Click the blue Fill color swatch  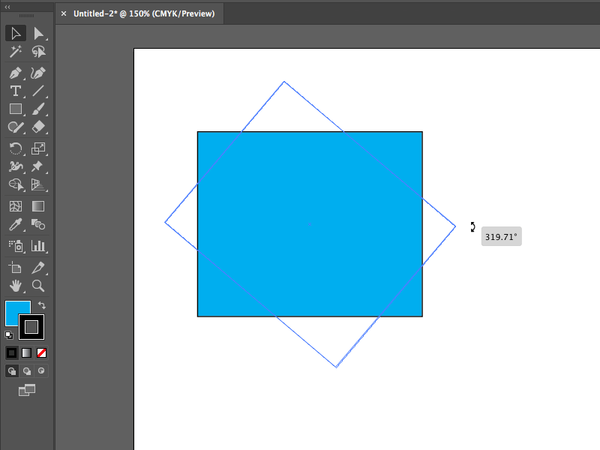coord(17,313)
